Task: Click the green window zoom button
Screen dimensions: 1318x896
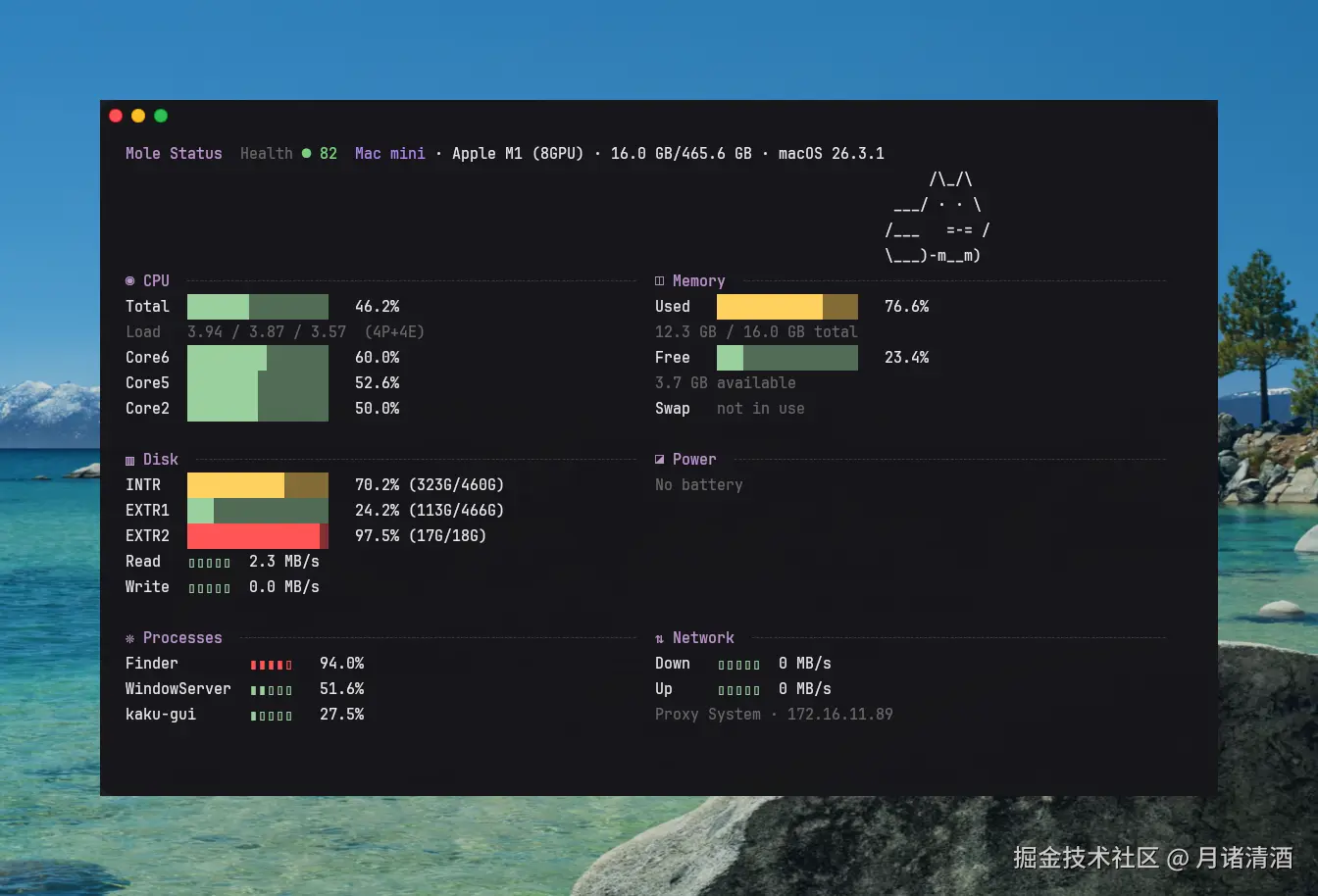Action: tap(161, 116)
